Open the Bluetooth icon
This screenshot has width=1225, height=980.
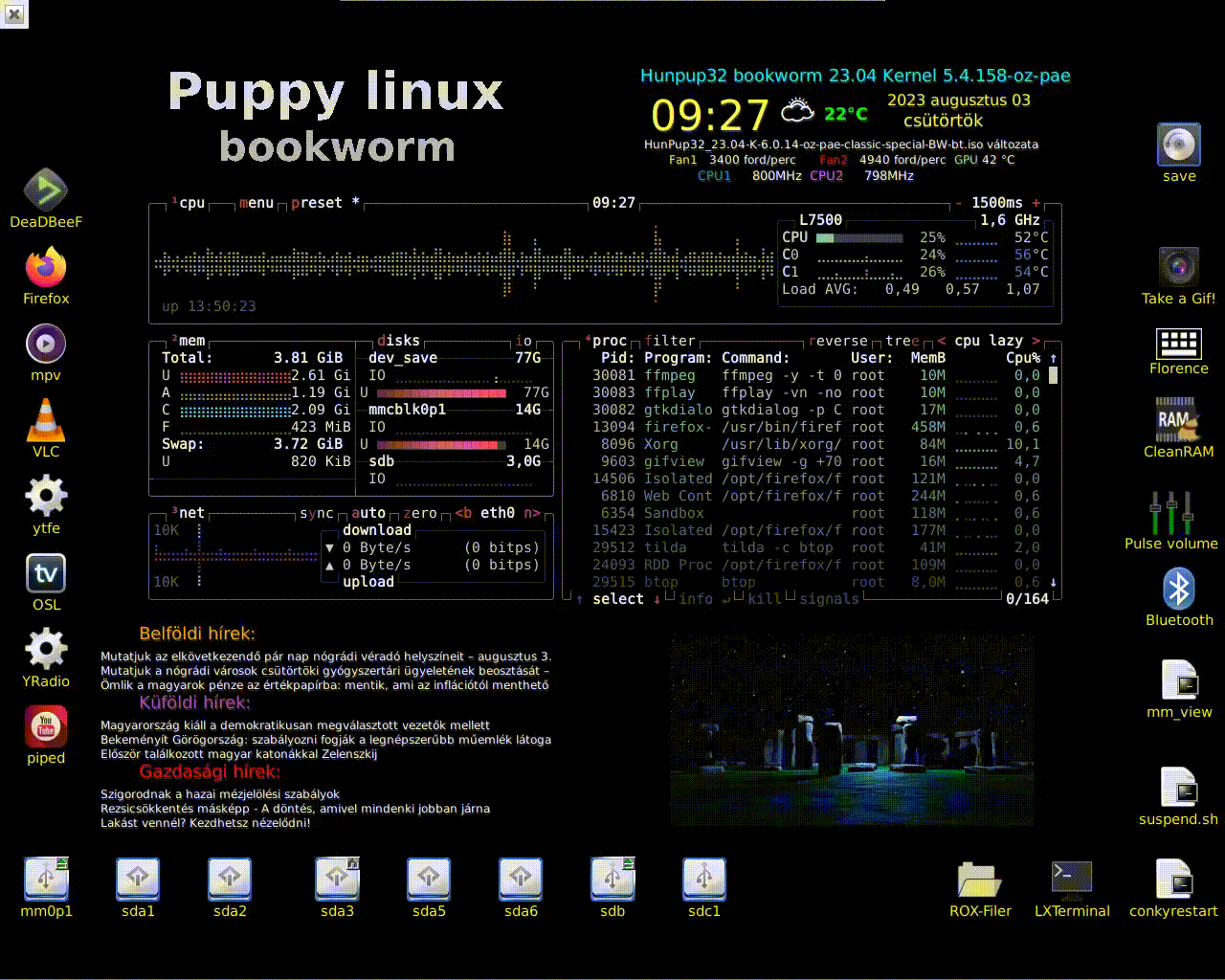coord(1179,589)
